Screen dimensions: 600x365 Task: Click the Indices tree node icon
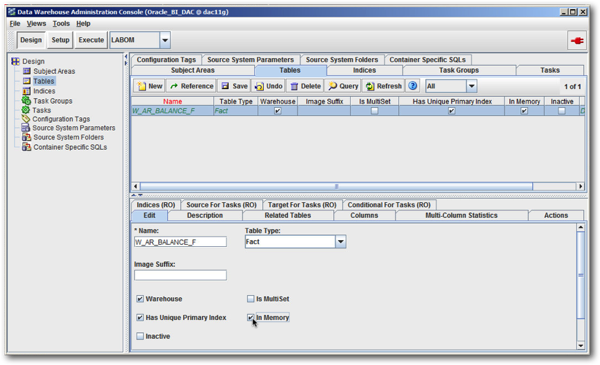pyautogui.click(x=26, y=91)
